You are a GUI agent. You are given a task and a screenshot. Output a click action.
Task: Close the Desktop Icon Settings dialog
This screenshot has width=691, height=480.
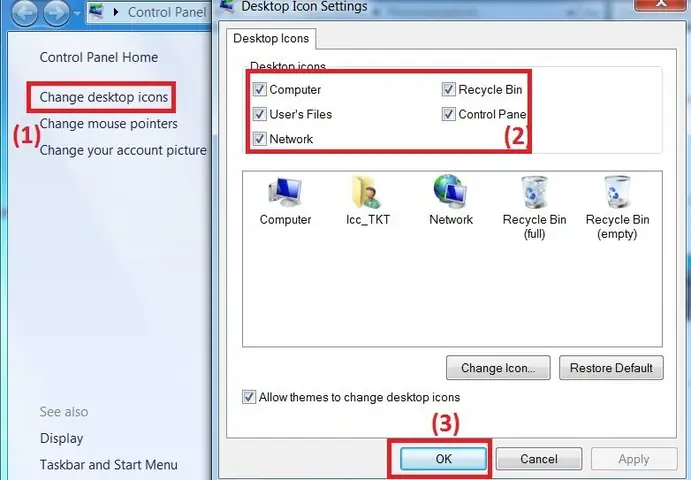[x=660, y=4]
